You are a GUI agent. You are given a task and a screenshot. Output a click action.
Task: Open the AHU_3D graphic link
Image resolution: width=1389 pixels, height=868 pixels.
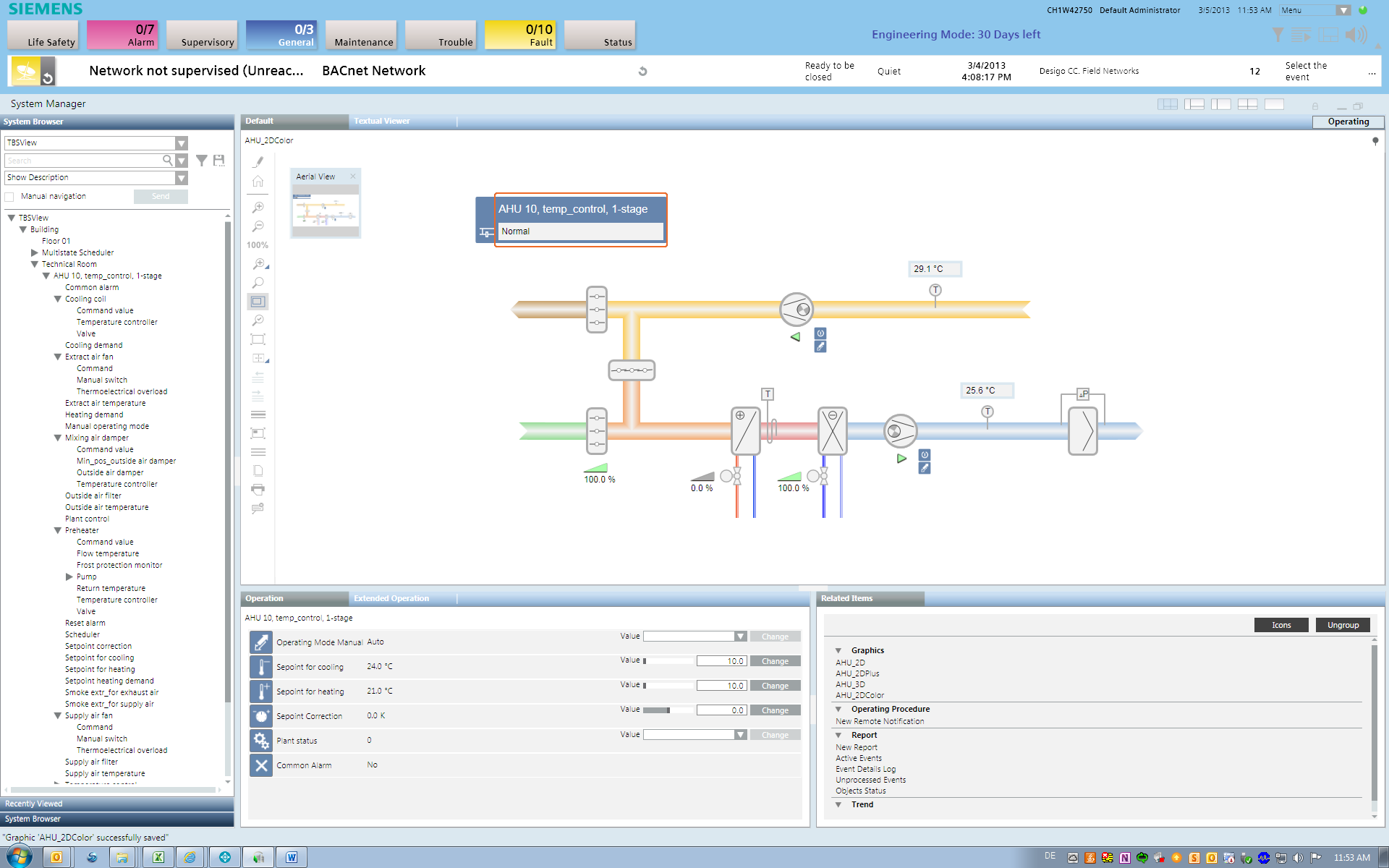(850, 684)
